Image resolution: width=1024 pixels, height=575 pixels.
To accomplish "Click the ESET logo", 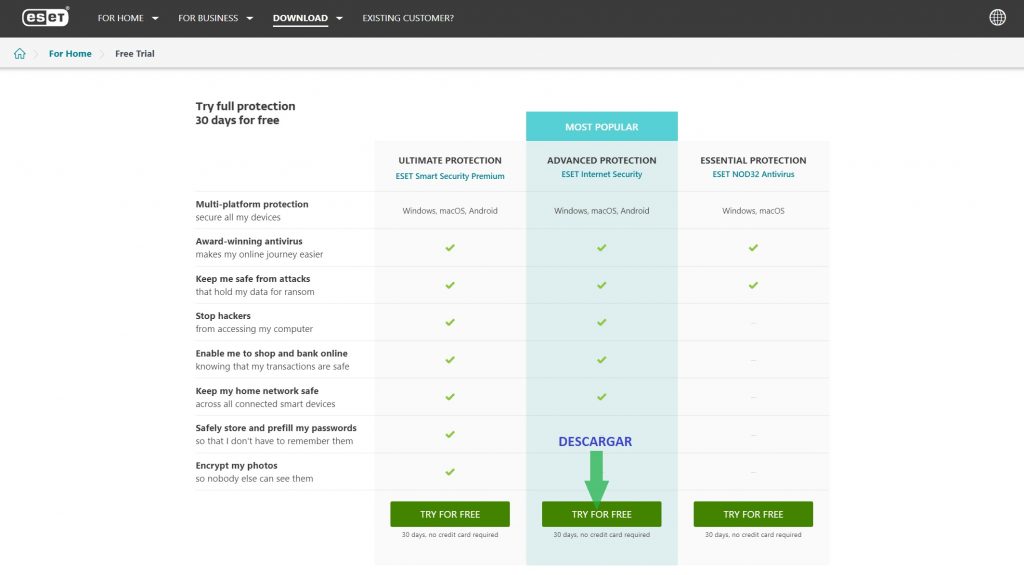I will (45, 18).
